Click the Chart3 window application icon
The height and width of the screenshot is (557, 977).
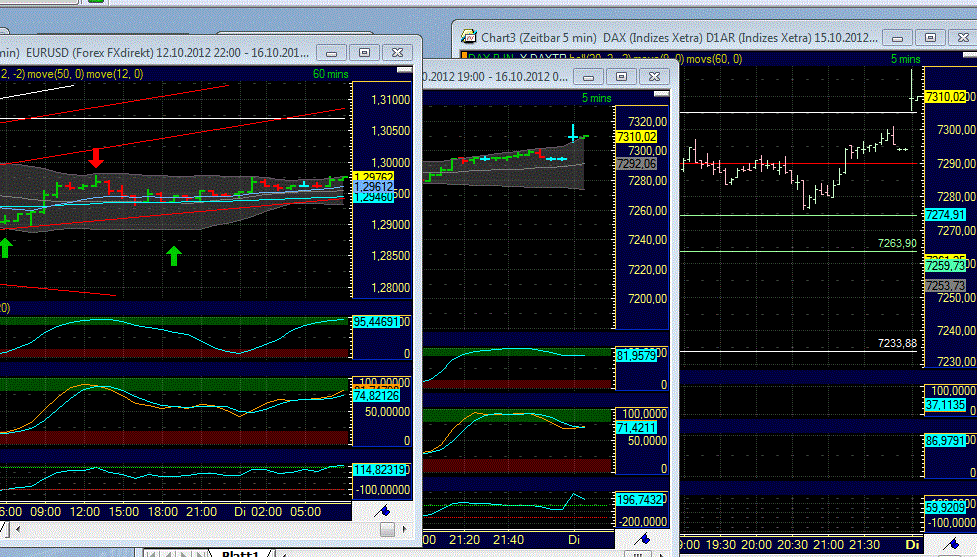point(469,37)
